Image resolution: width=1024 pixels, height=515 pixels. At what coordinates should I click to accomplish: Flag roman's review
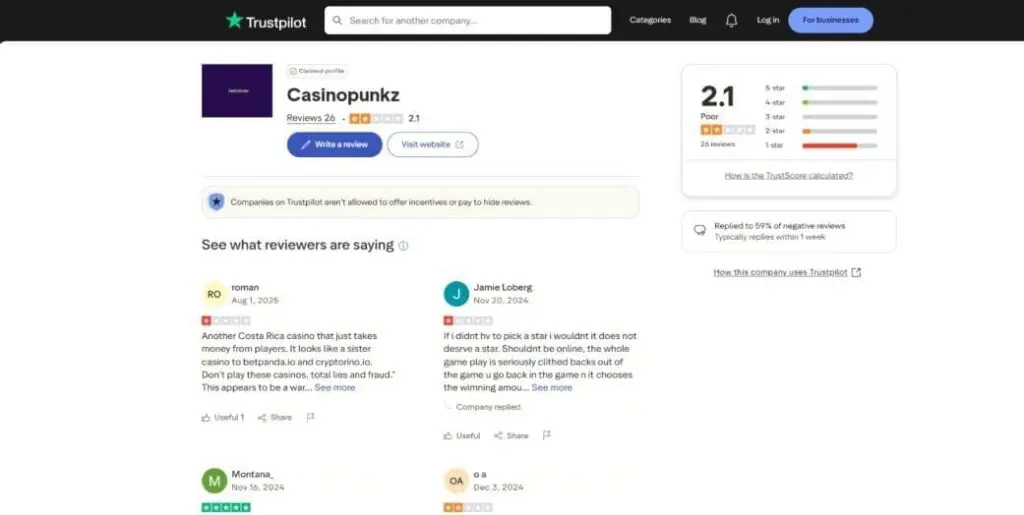point(310,417)
